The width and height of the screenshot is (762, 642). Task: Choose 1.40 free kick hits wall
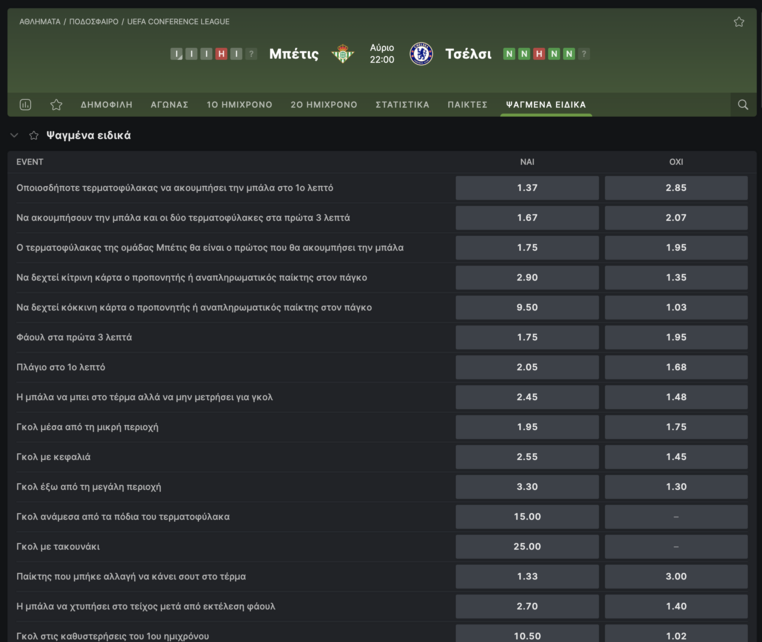(x=676, y=606)
